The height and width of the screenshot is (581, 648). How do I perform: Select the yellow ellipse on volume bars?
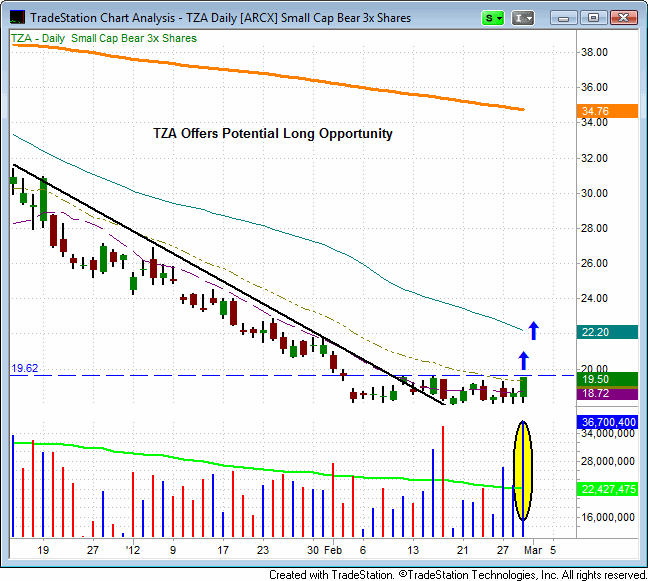tap(522, 471)
